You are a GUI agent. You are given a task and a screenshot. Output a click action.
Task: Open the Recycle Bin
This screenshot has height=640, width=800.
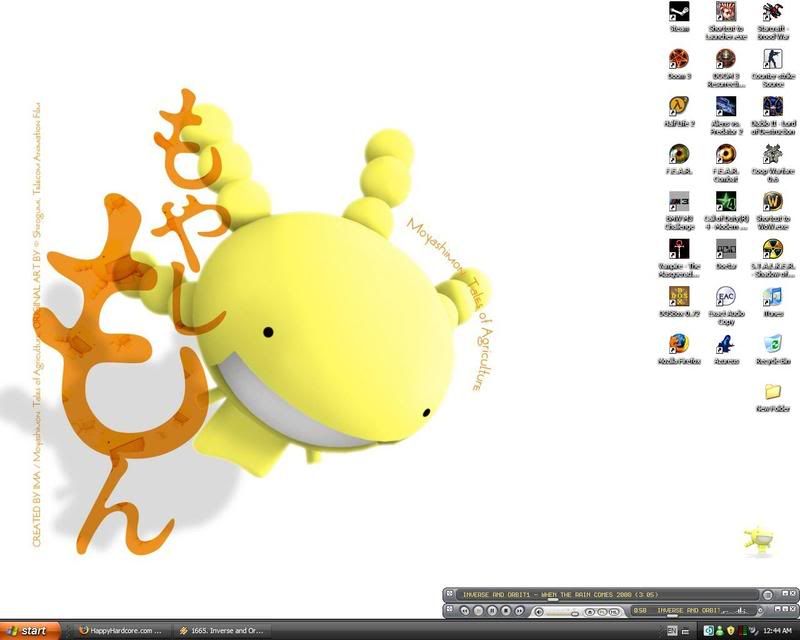tap(772, 344)
